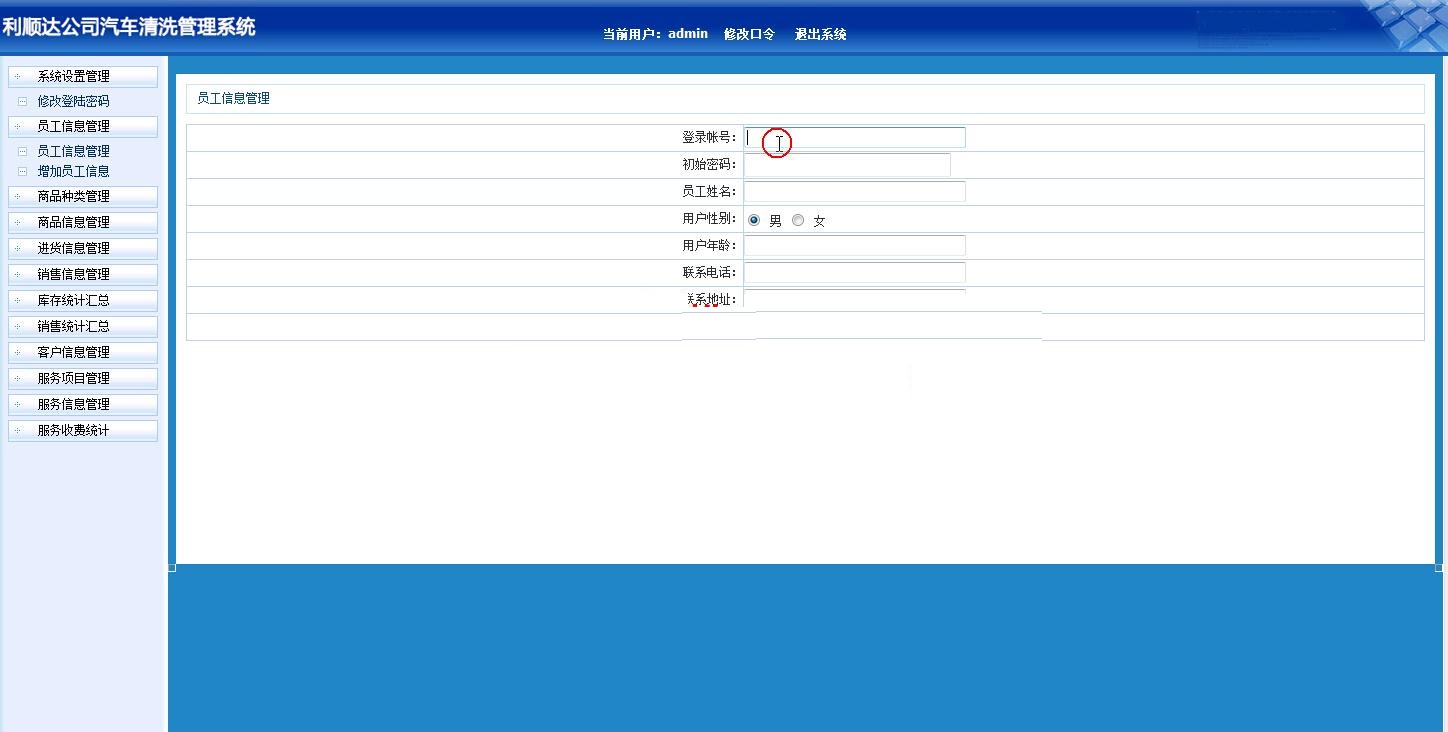Select the 女 gender radio button
Viewport: 1448px width, 732px height.
point(798,220)
